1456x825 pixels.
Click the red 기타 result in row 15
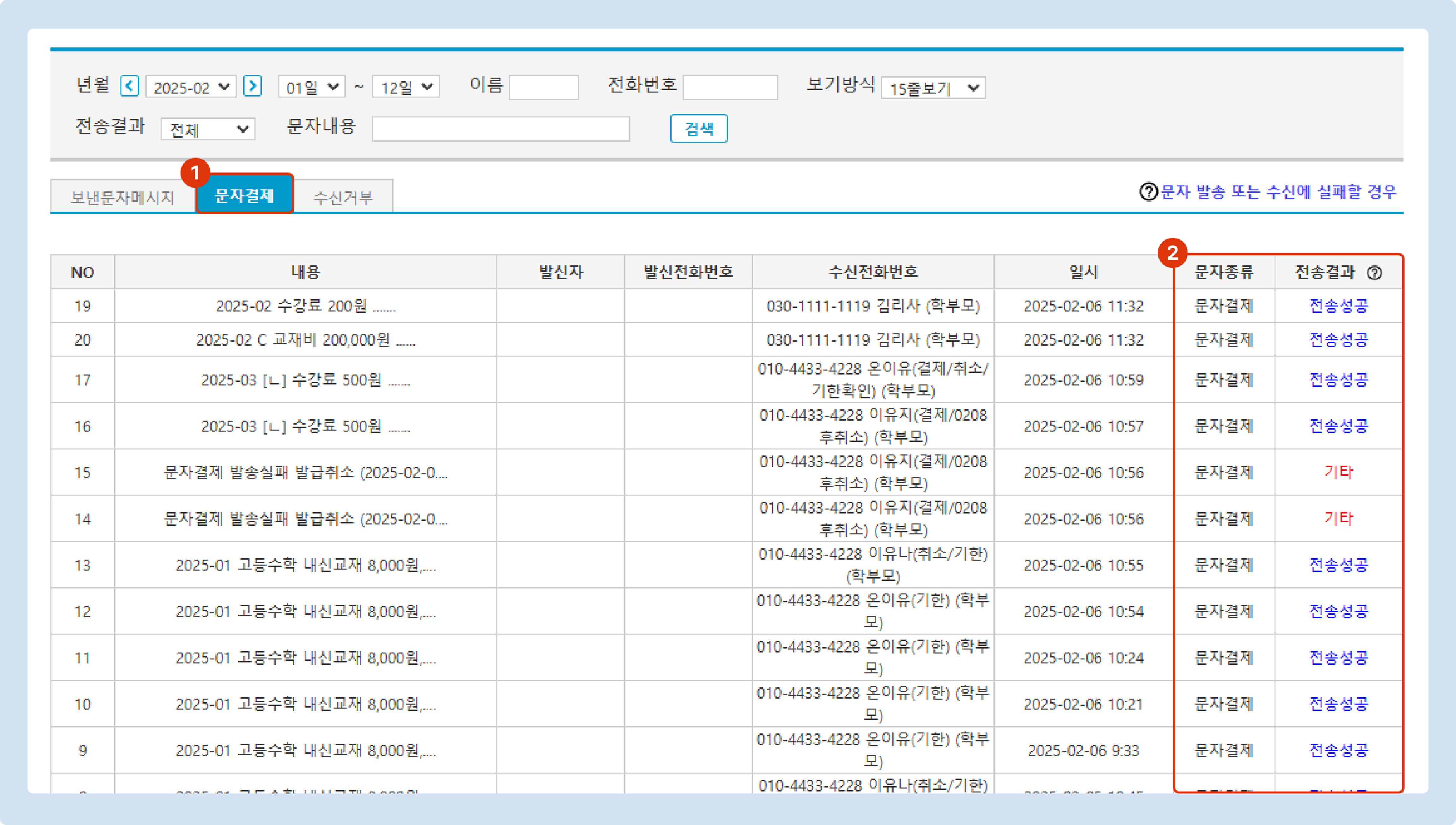tap(1338, 472)
